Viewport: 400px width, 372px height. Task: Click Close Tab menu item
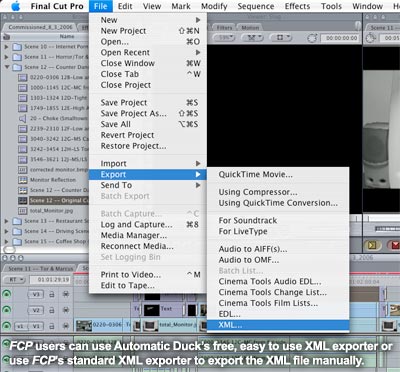click(x=148, y=74)
